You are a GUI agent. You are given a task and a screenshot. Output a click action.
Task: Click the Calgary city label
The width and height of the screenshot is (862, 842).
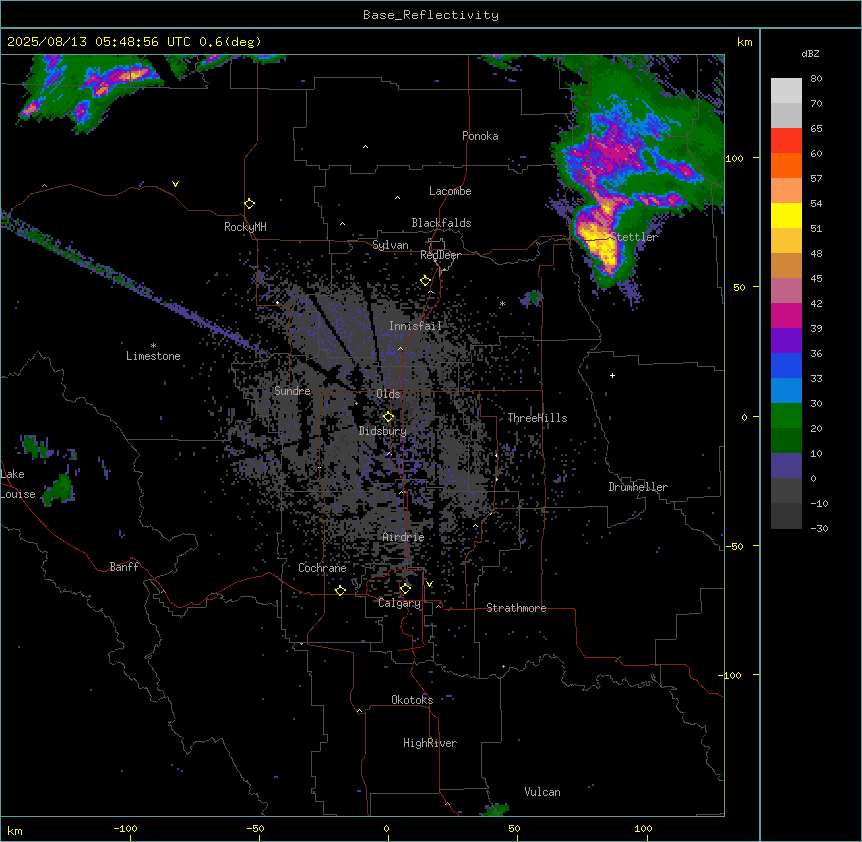(400, 603)
